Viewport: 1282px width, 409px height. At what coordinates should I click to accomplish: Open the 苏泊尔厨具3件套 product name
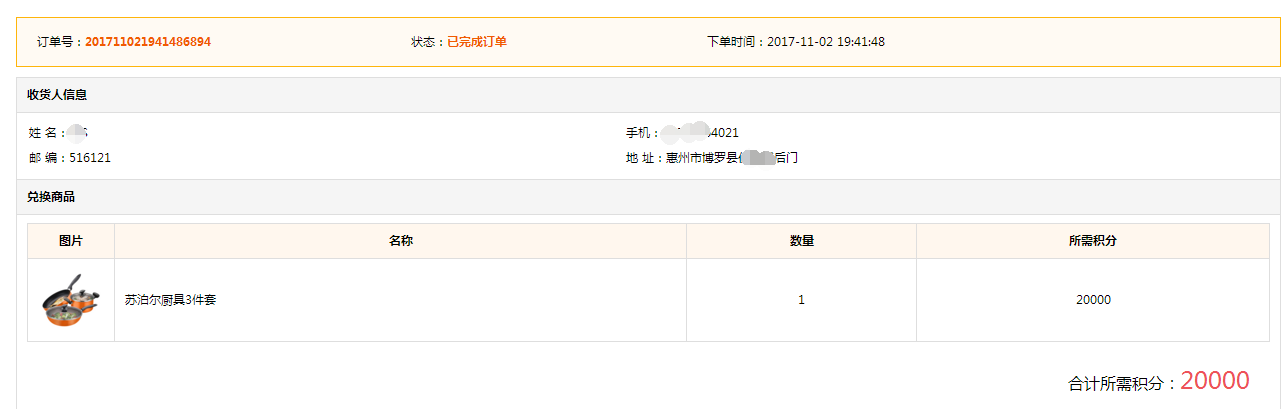click(170, 300)
